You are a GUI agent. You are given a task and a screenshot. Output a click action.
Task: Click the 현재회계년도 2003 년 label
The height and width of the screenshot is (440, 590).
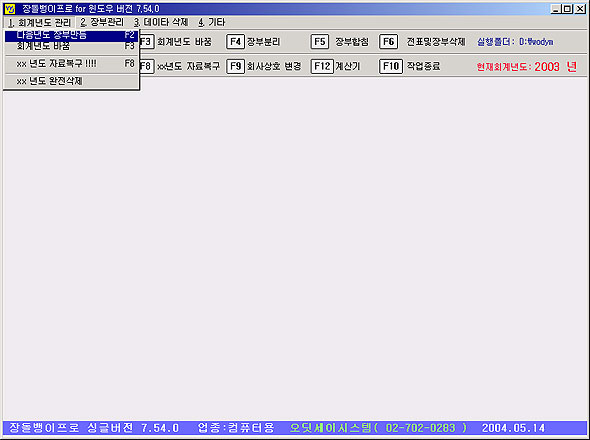click(x=526, y=67)
